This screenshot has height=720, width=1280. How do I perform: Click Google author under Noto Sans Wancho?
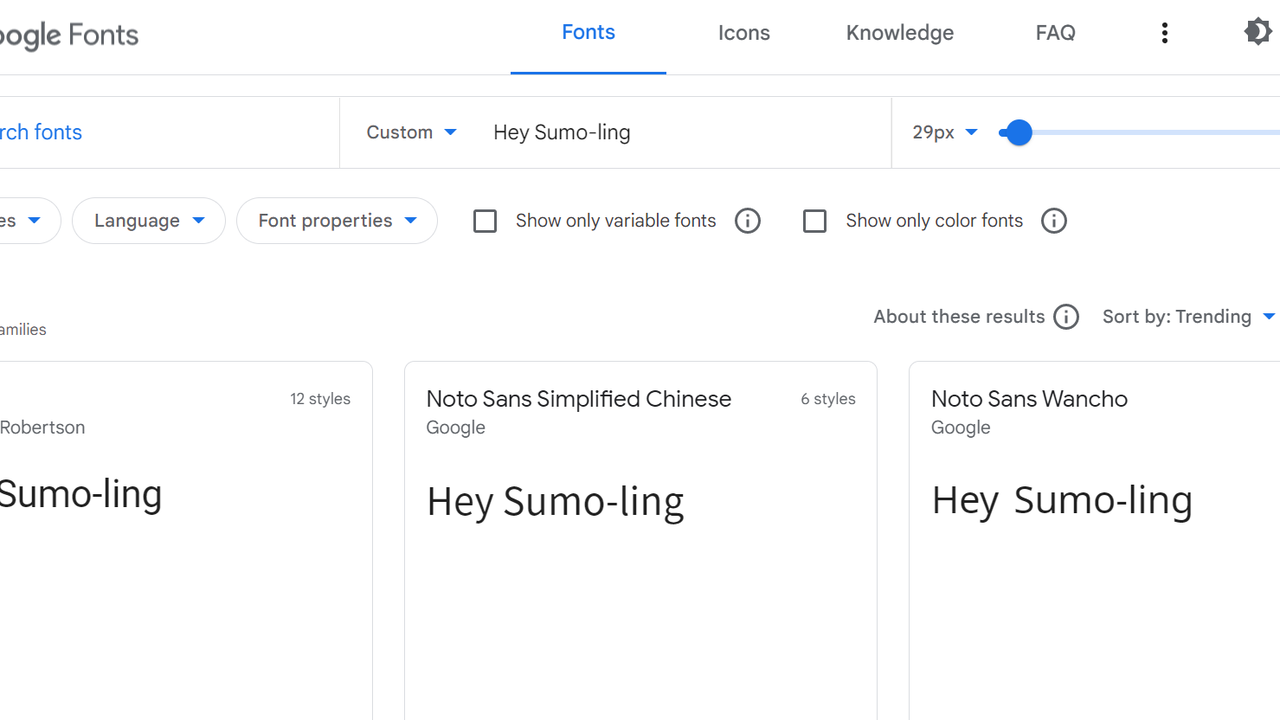[x=961, y=428]
